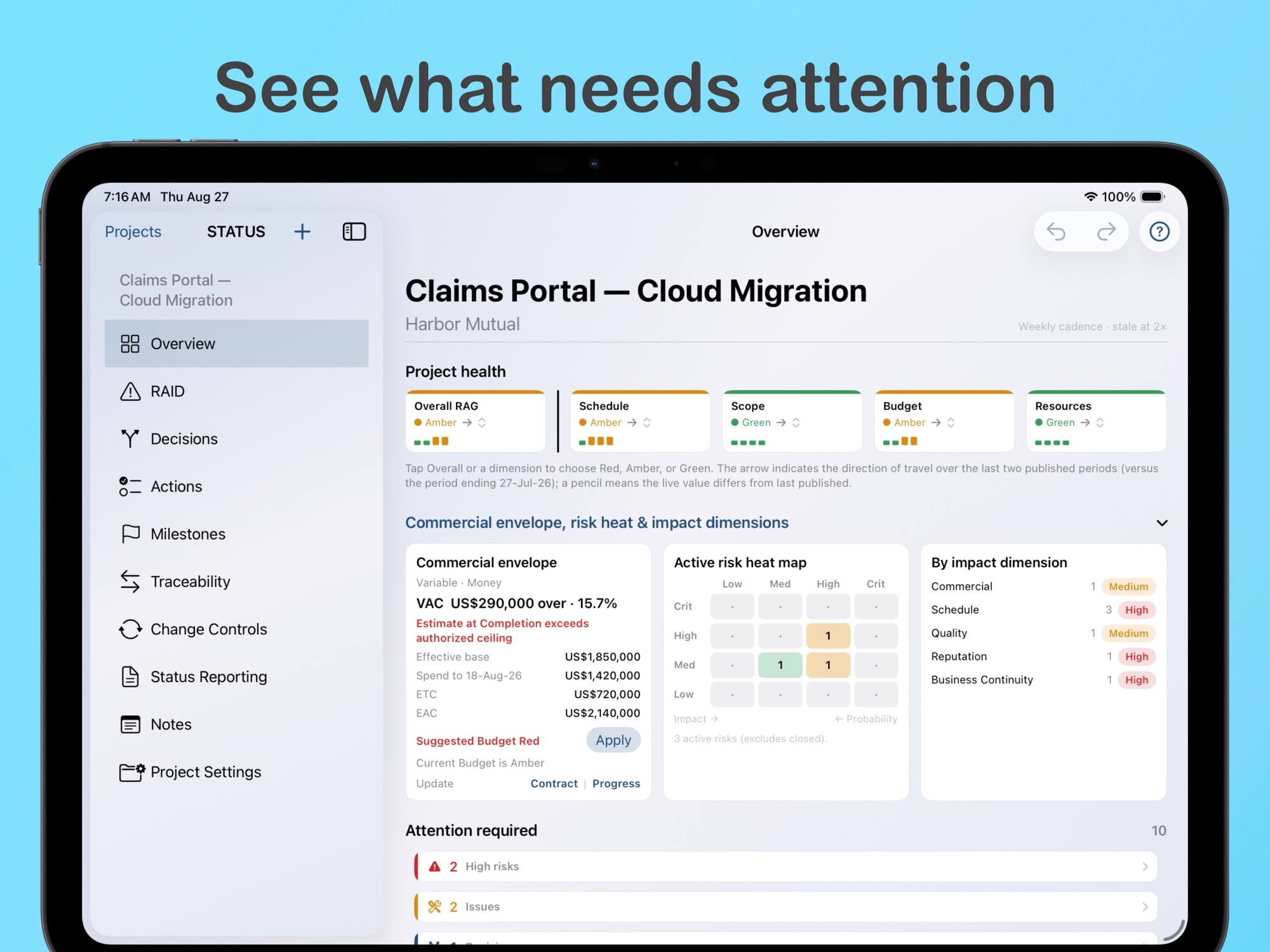Click the Commercial envelope section heading link
This screenshot has height=952, width=1270.
pyautogui.click(x=597, y=522)
